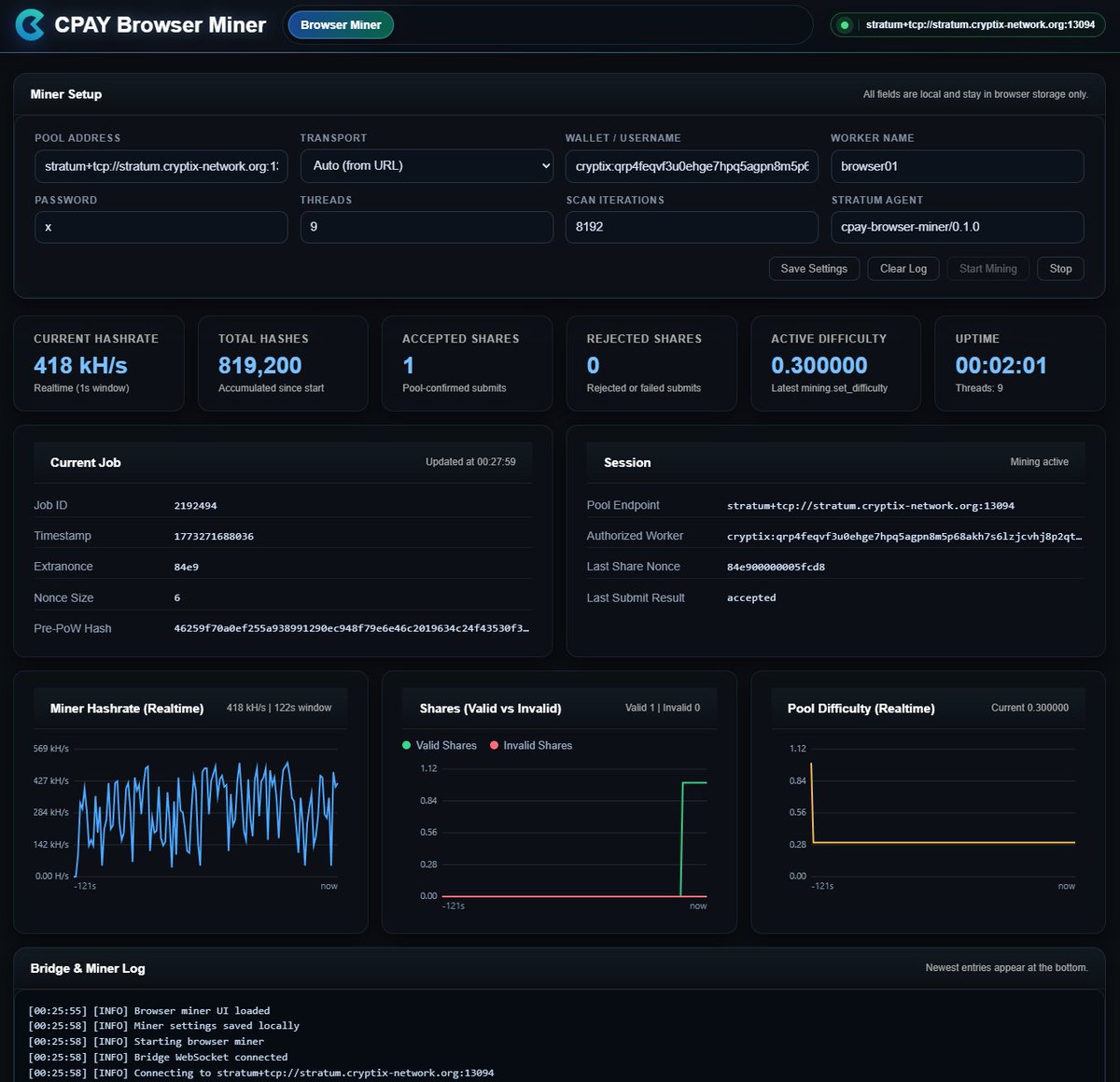Image resolution: width=1120 pixels, height=1082 pixels.
Task: Click log line Starting browser miner
Action: pos(147,1042)
